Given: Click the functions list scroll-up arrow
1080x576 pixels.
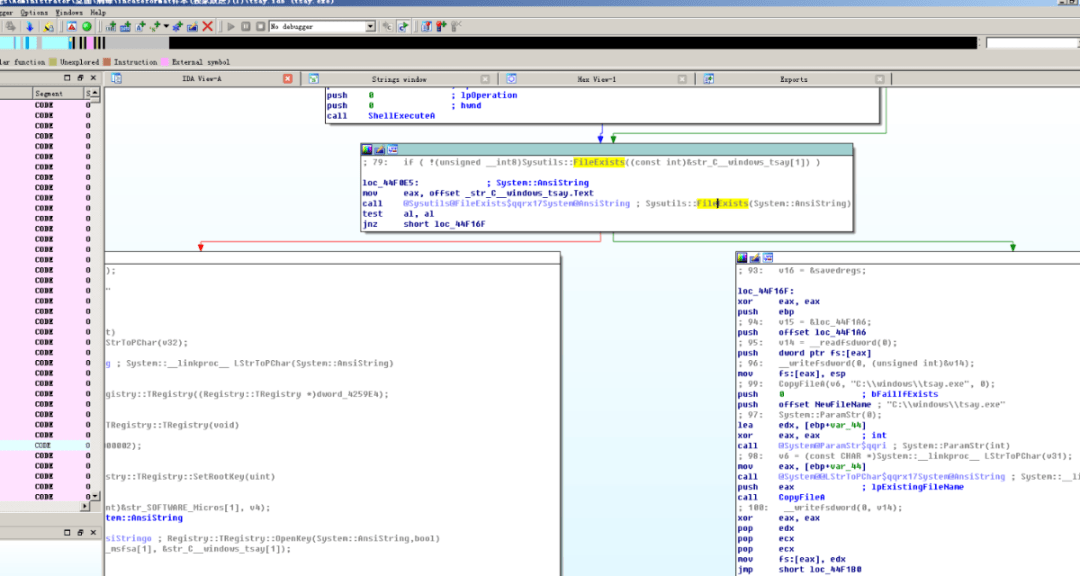Looking at the screenshot, I should [96, 94].
